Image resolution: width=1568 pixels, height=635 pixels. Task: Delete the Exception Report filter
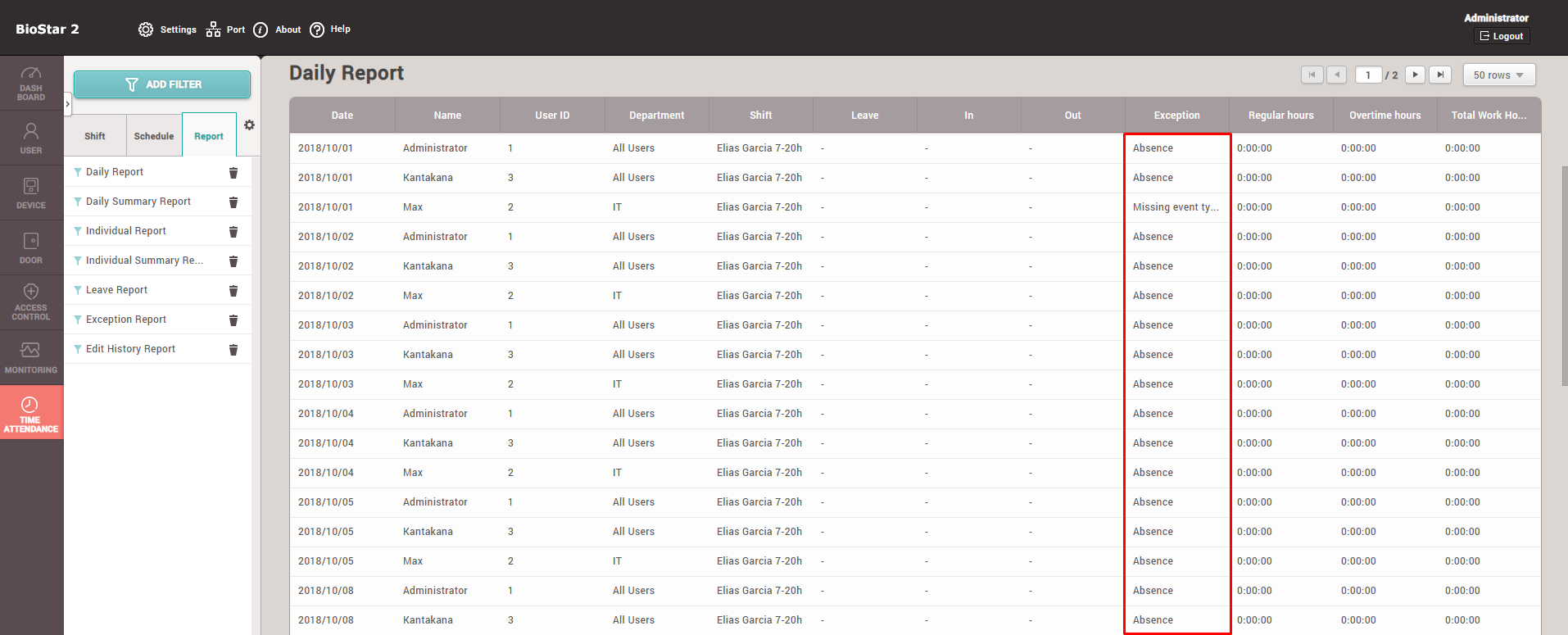pyautogui.click(x=233, y=320)
